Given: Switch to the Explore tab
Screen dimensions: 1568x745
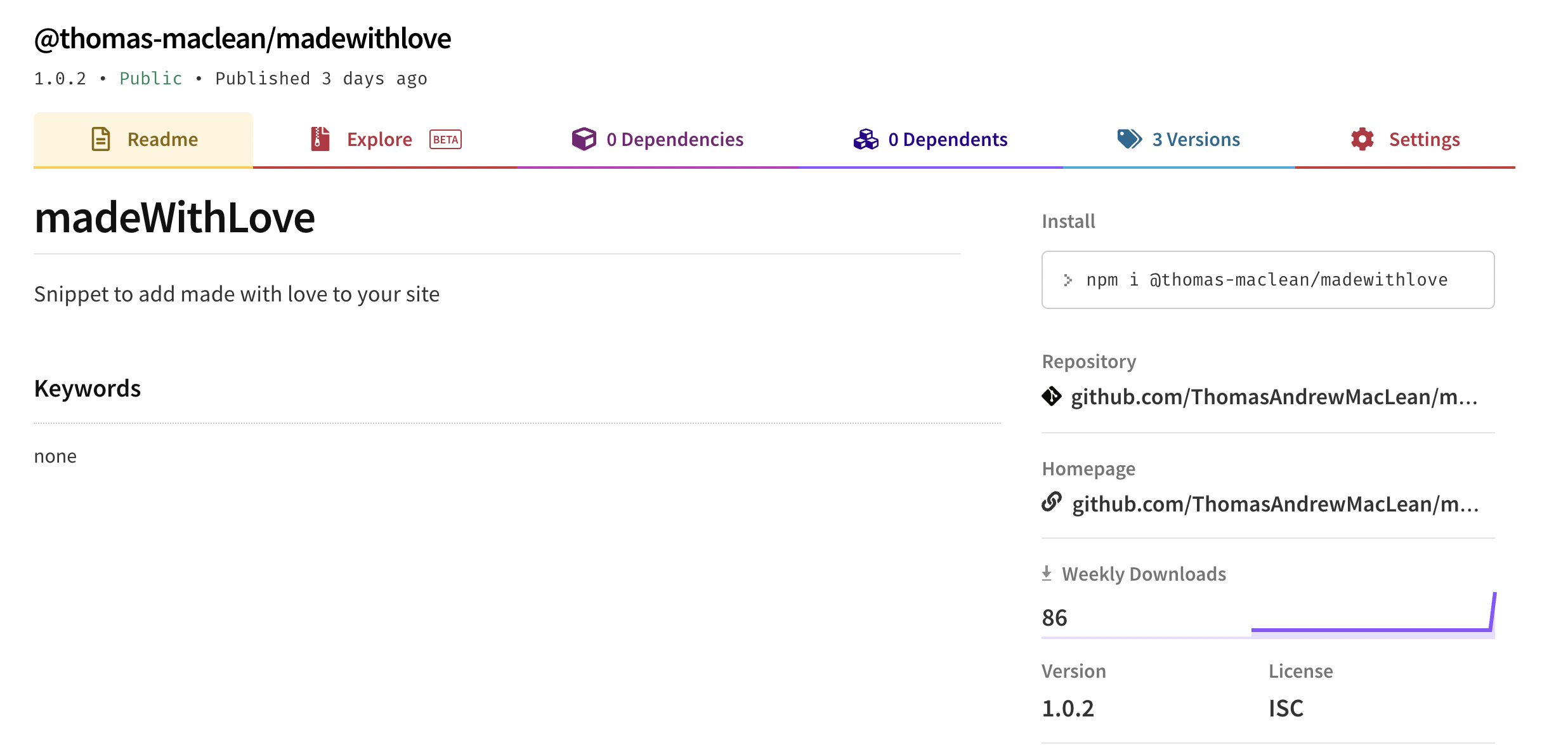Looking at the screenshot, I should pyautogui.click(x=385, y=140).
